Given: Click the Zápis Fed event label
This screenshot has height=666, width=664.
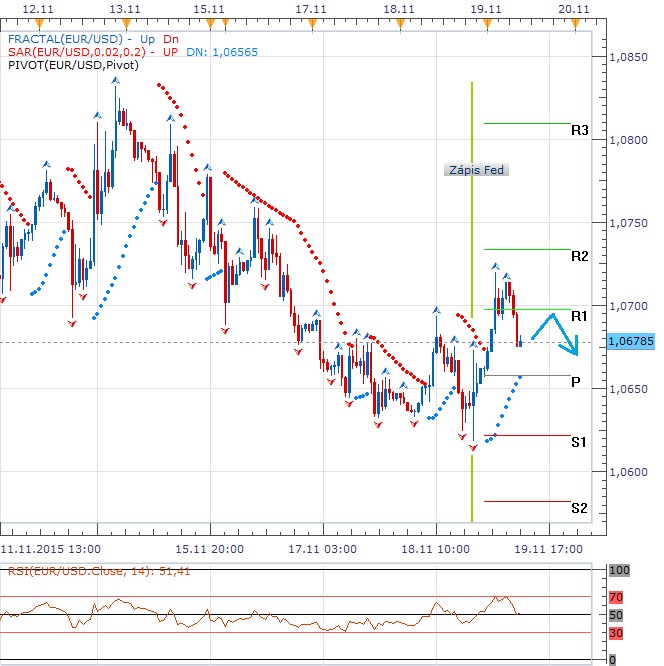Looking at the screenshot, I should (476, 170).
